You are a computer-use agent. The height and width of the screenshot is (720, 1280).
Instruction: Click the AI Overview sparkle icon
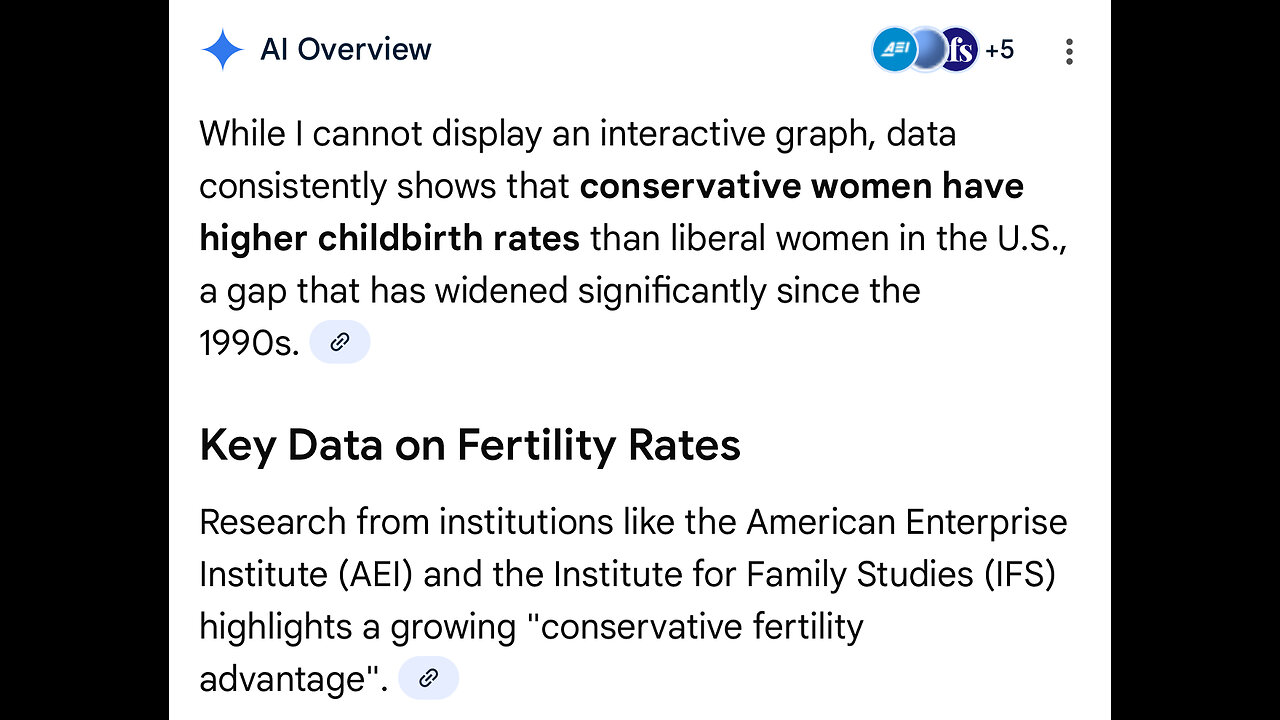(x=221, y=49)
